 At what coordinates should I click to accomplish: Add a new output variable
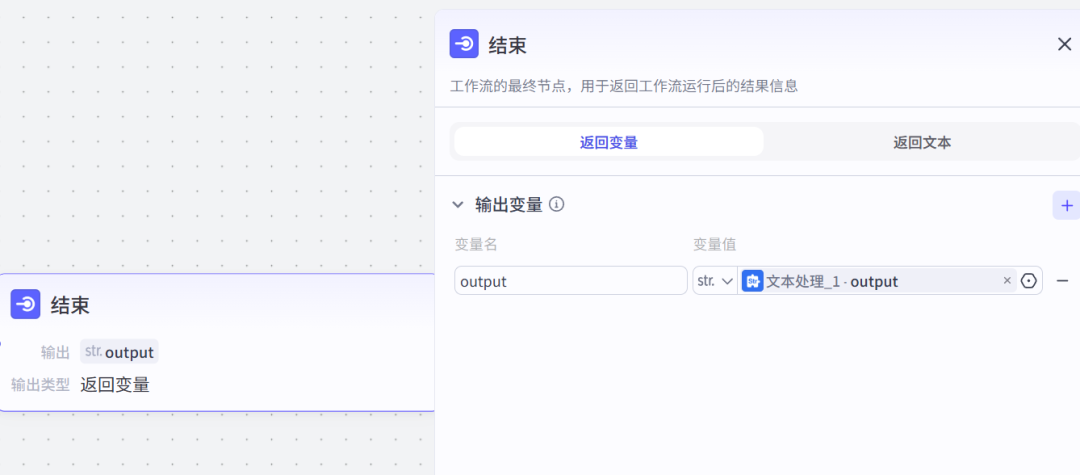point(1067,205)
